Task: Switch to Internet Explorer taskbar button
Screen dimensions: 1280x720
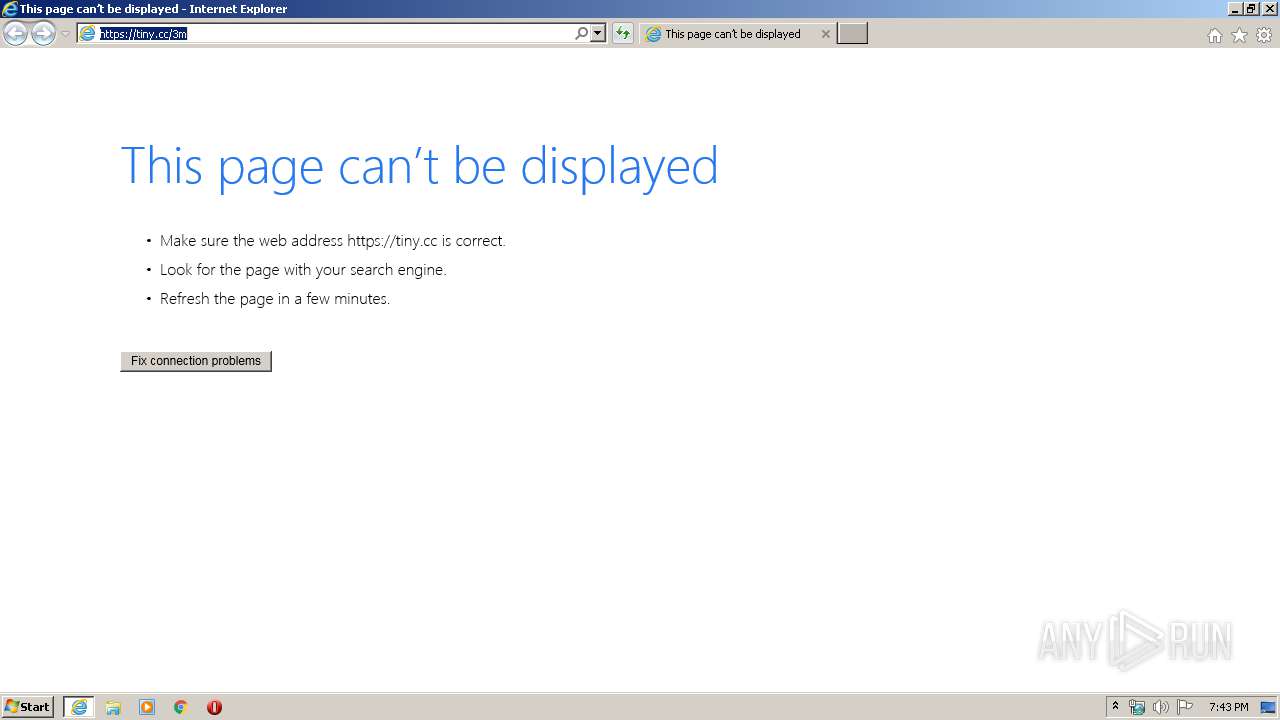Action: coord(79,707)
